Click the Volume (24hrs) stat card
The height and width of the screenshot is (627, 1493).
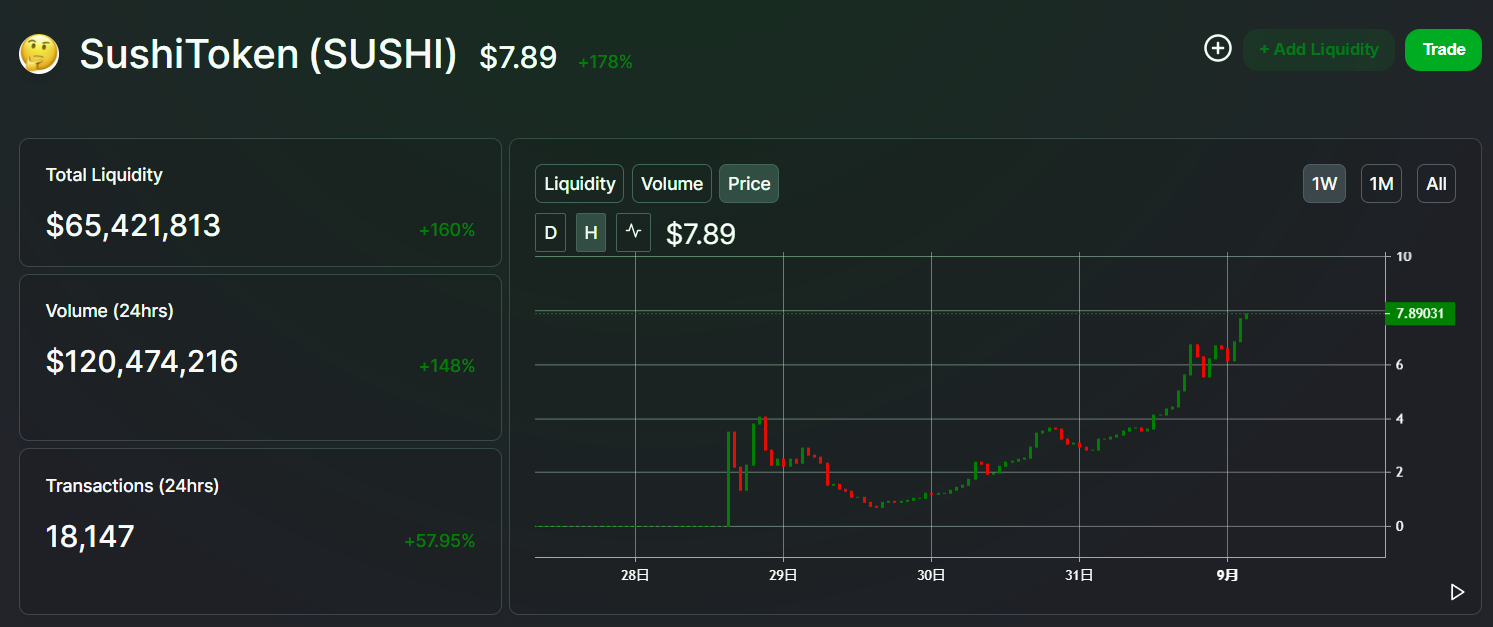tap(260, 357)
